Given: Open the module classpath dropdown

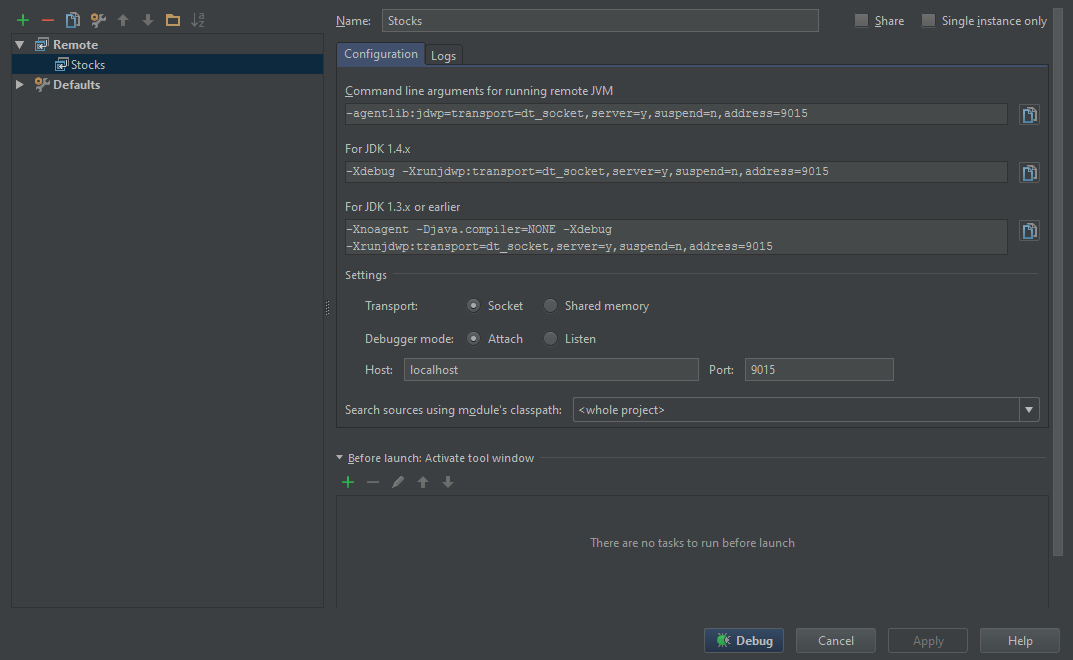Looking at the screenshot, I should [1028, 410].
